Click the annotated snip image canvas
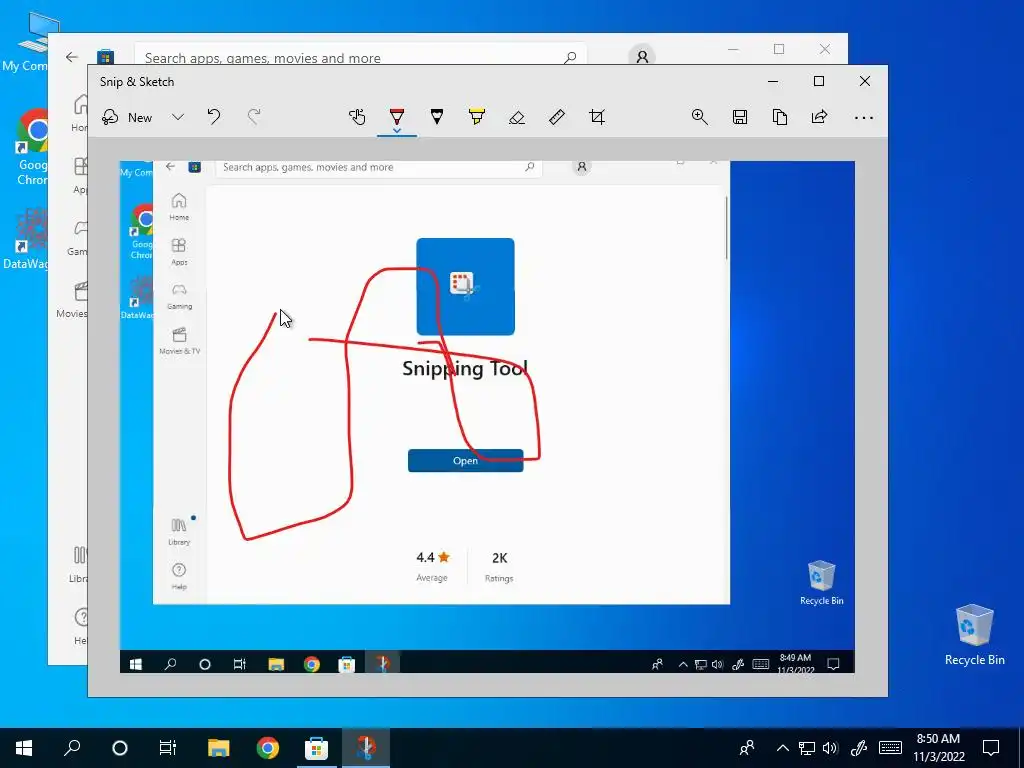The width and height of the screenshot is (1024, 768). [x=487, y=417]
